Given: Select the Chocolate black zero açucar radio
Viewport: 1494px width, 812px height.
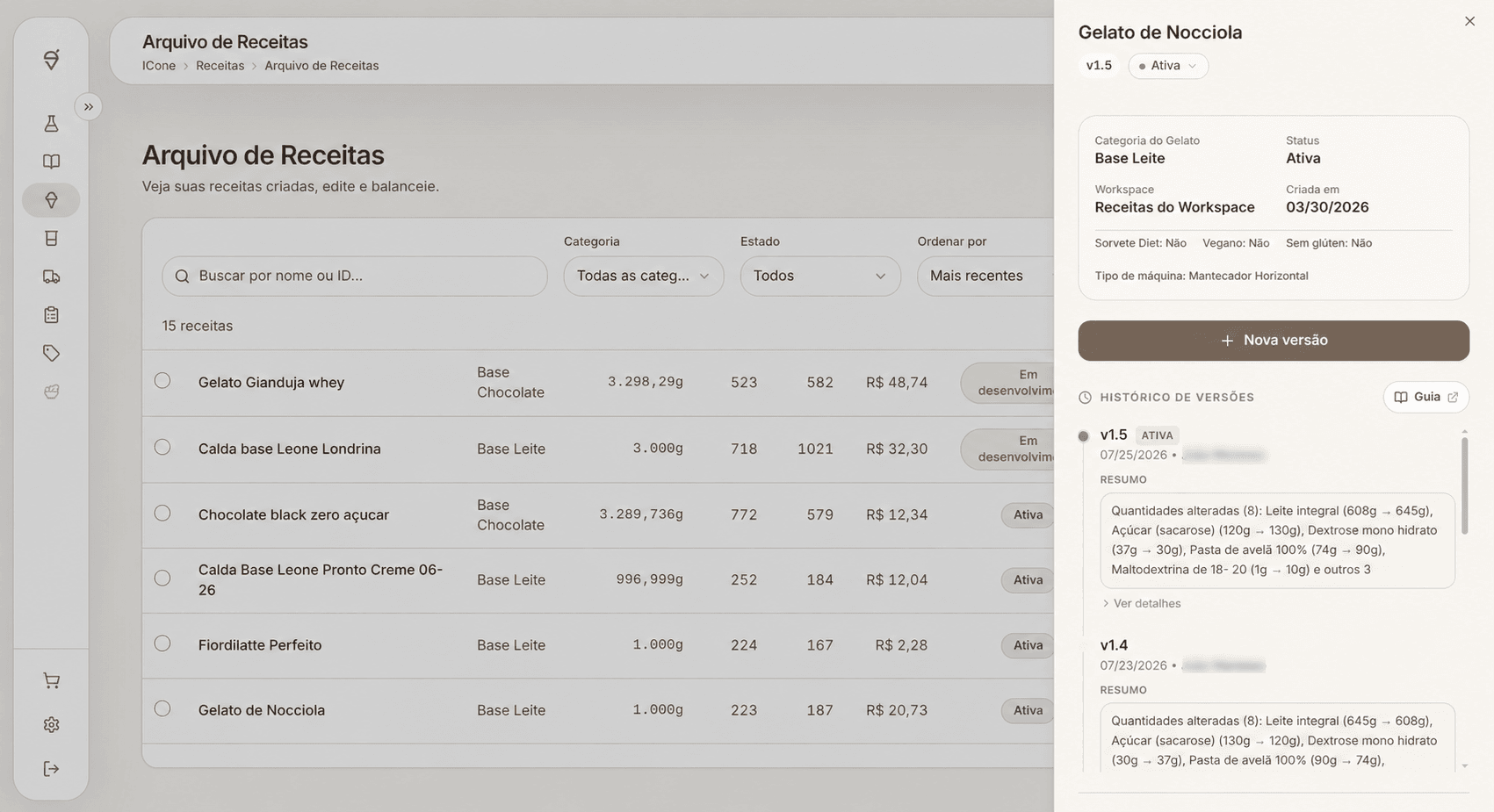Looking at the screenshot, I should point(162,513).
